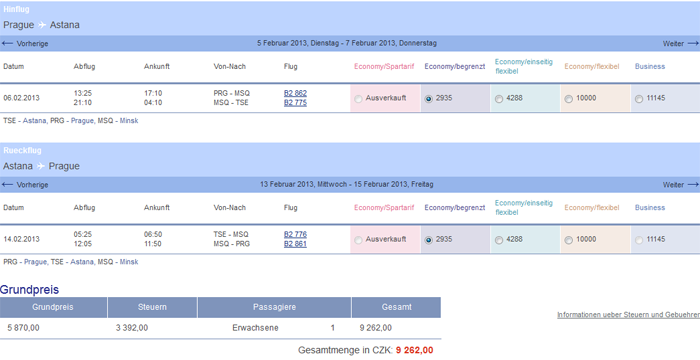
Task: Click the left arrow icon in Hinflug bar
Action: click(x=8, y=44)
